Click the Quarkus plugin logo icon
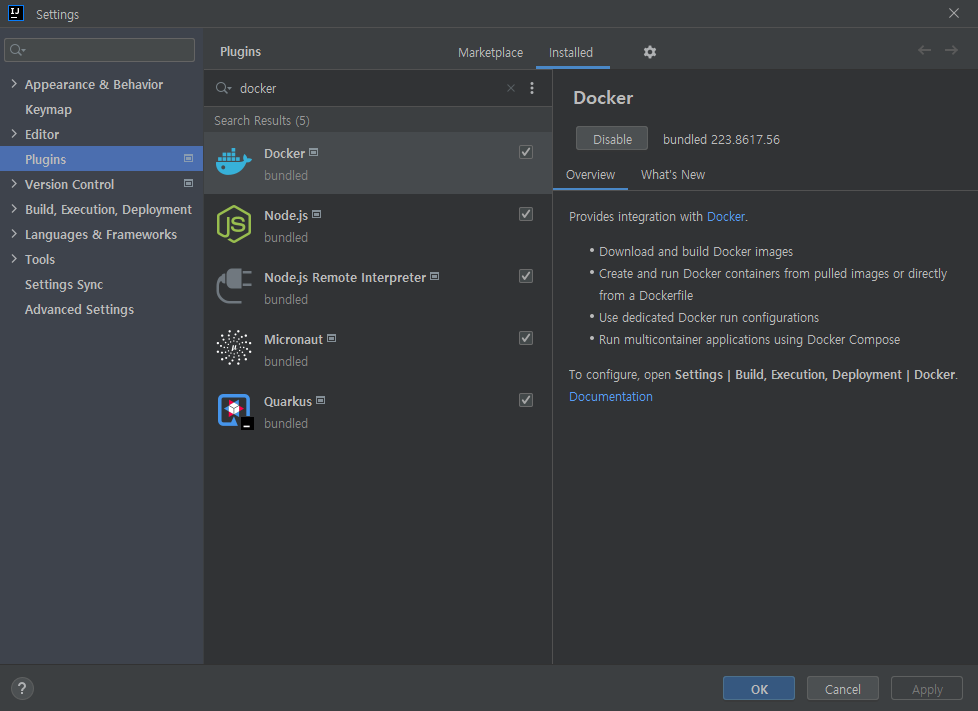Screen dimensions: 978x711 pos(235,411)
